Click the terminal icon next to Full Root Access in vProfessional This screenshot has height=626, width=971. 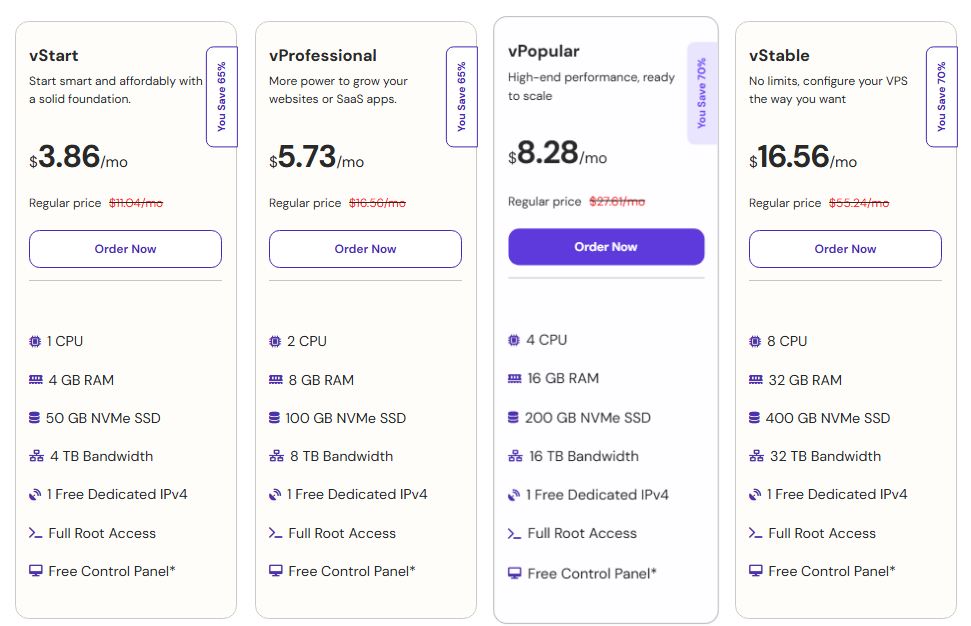click(276, 533)
